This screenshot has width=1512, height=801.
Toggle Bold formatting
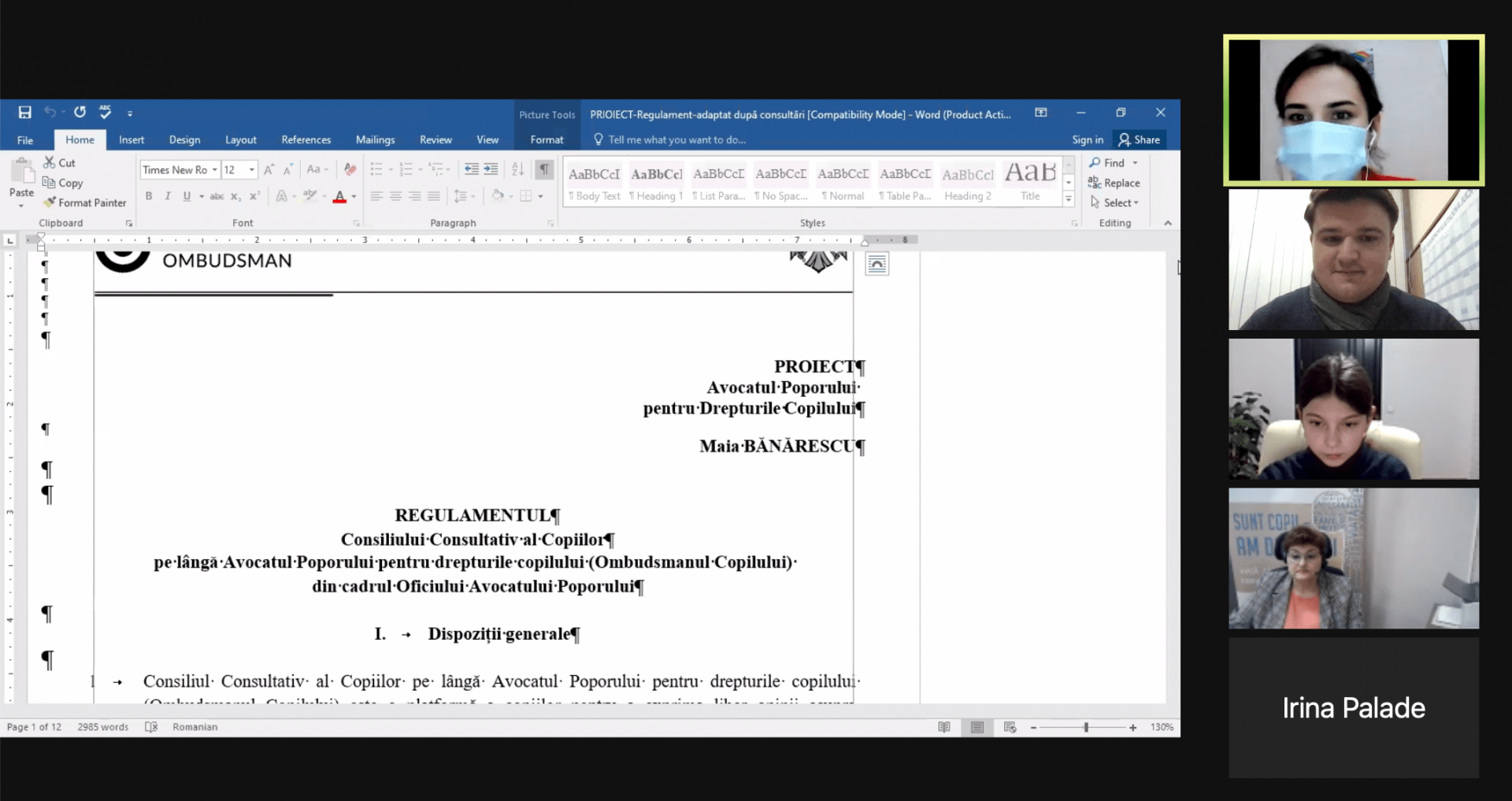pyautogui.click(x=149, y=196)
